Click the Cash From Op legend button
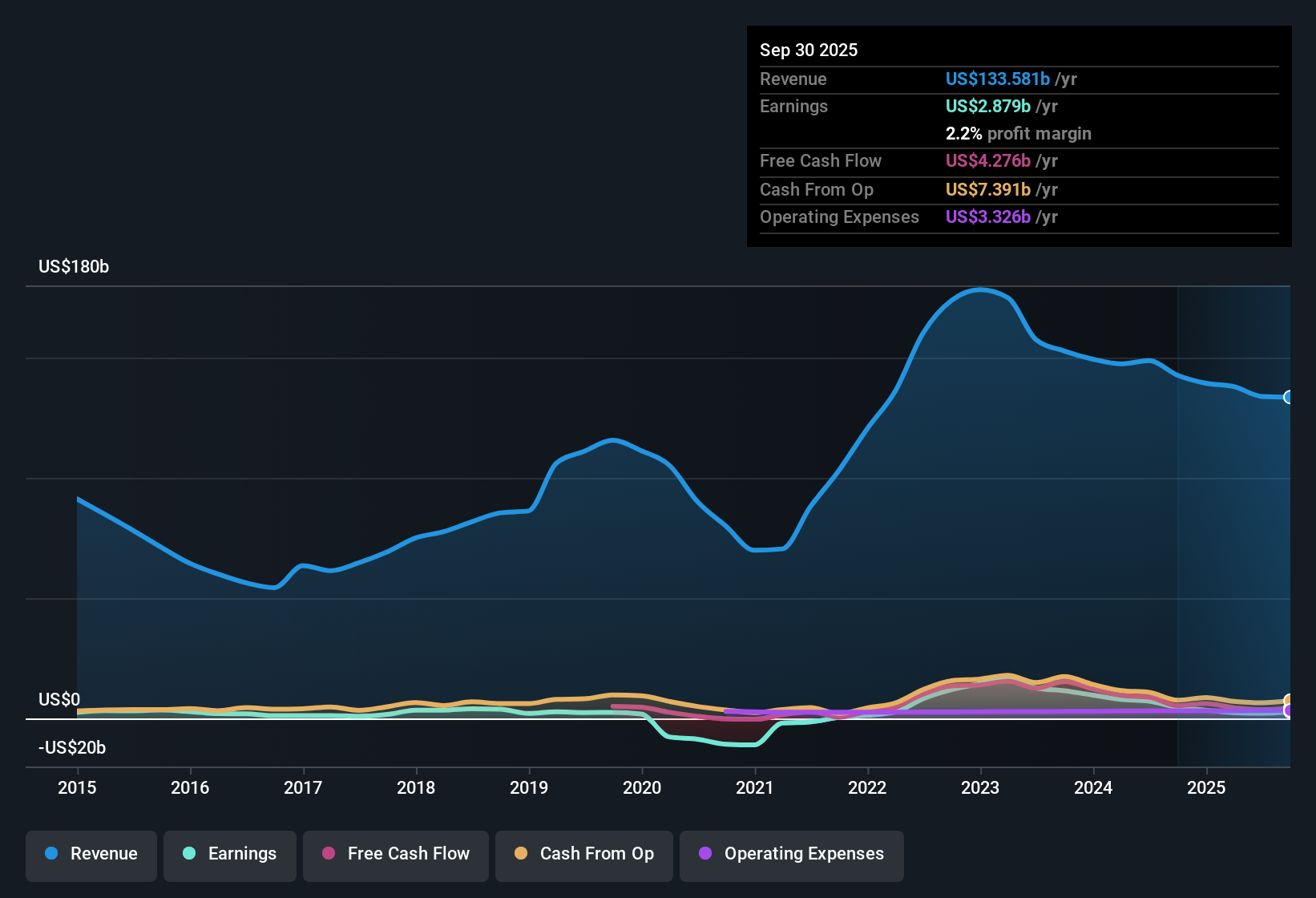Screen dimensions: 1316x898 click(583, 855)
